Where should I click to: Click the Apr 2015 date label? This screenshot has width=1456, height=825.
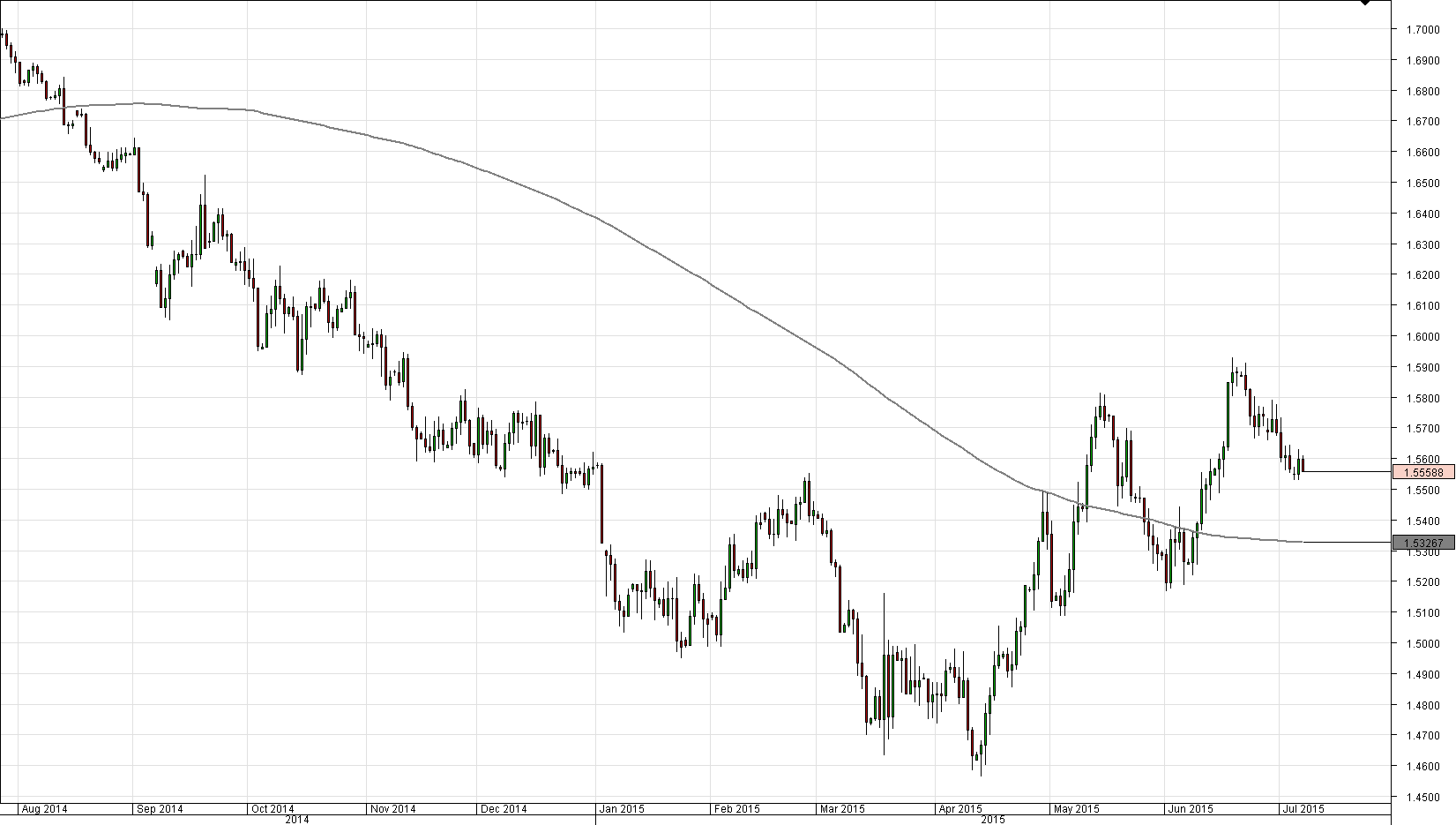pyautogui.click(x=959, y=808)
